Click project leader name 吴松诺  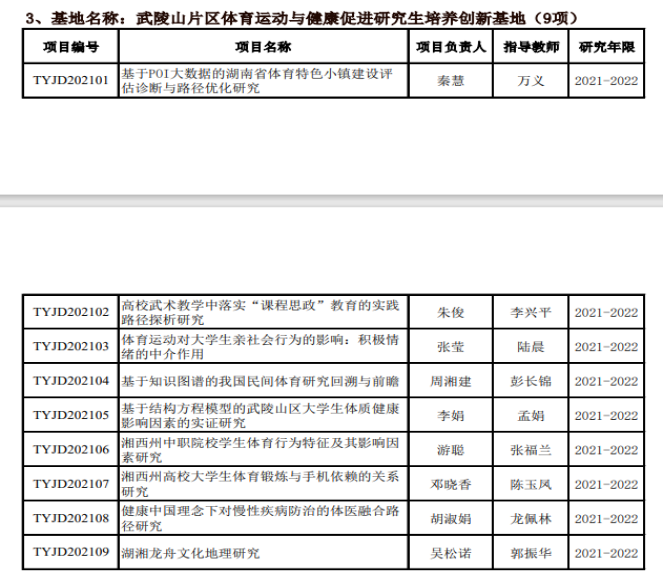pyautogui.click(x=451, y=553)
